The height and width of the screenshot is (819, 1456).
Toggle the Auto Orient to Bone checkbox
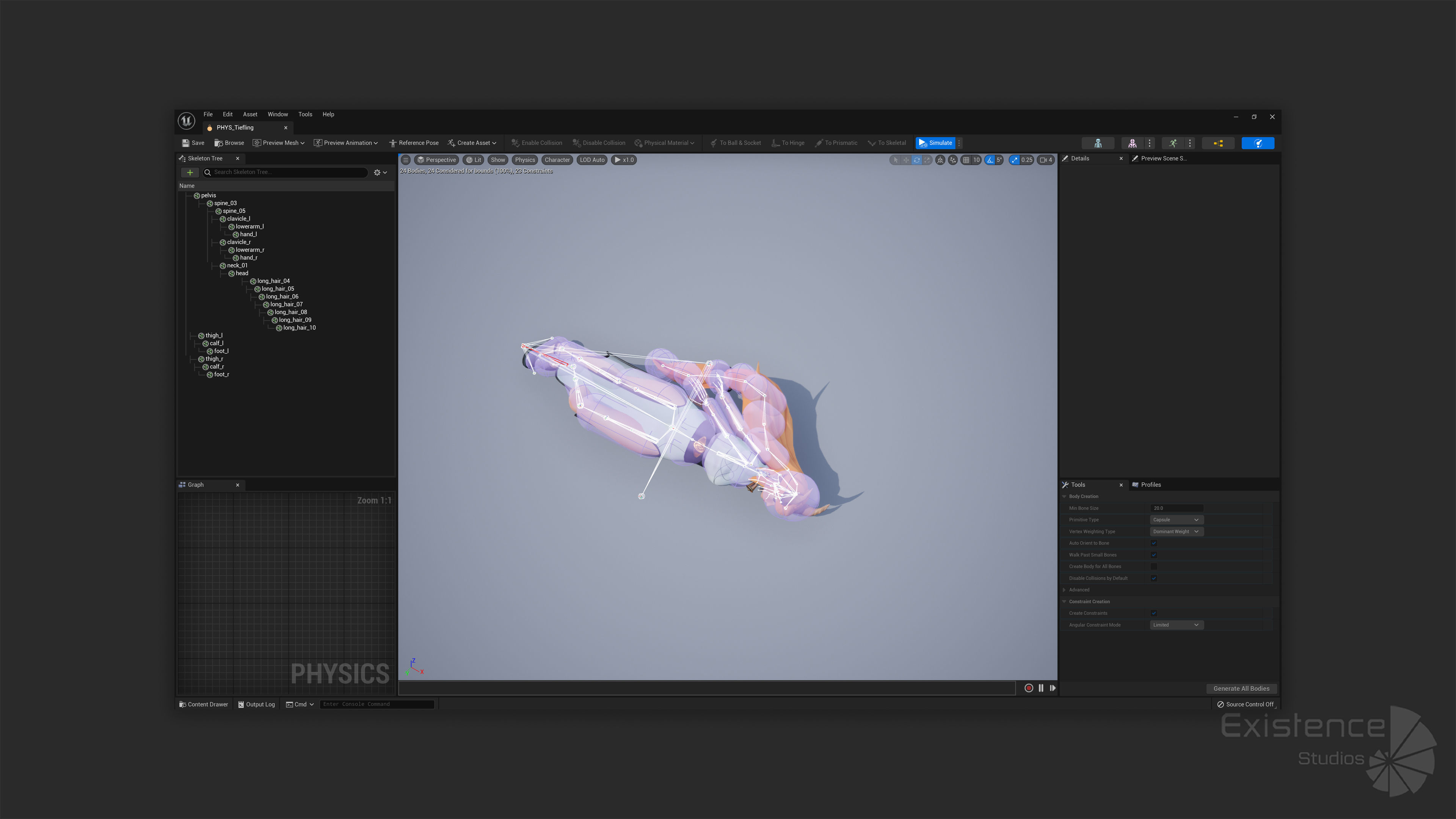1153,543
